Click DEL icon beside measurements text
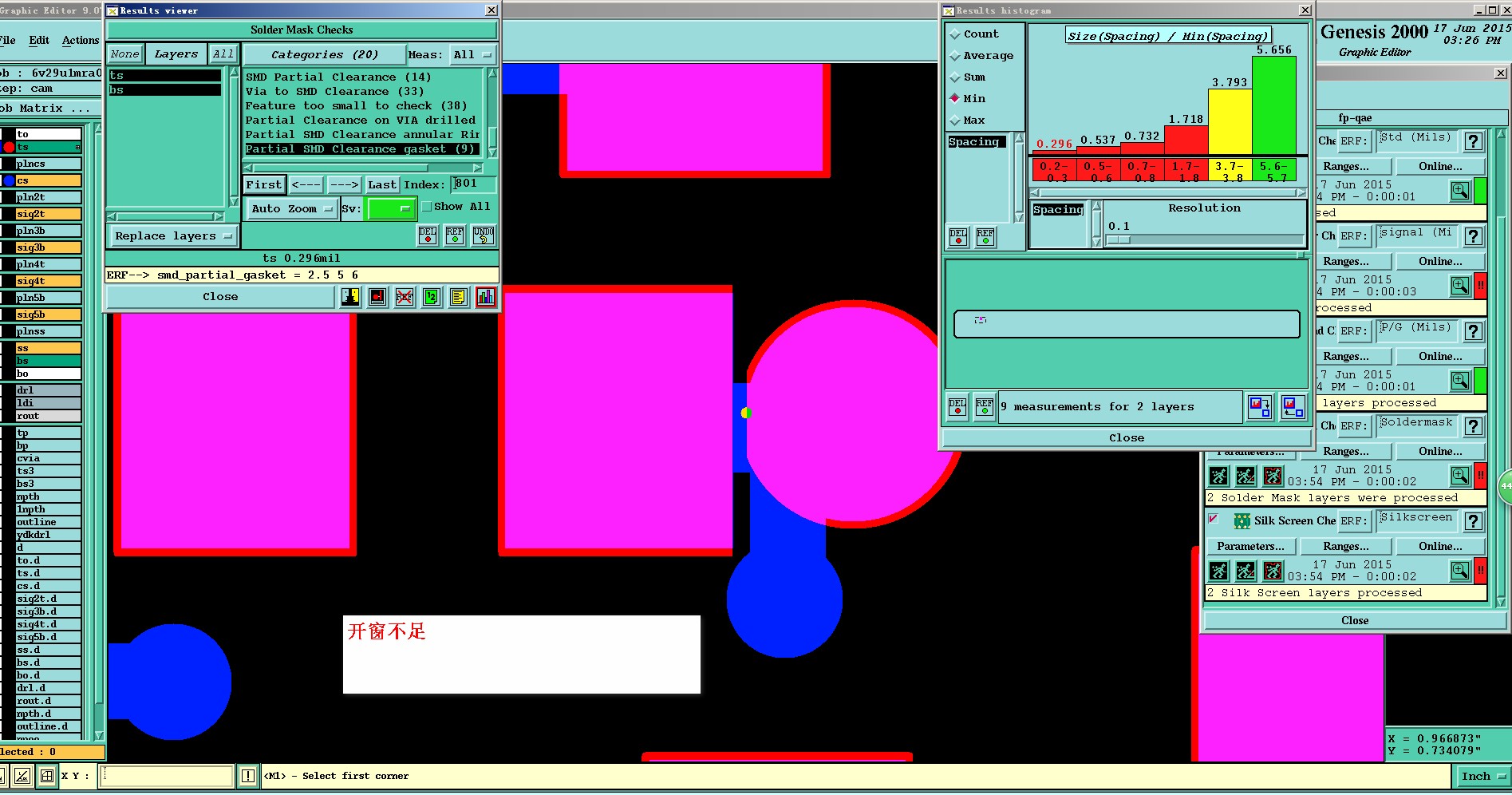This screenshot has width=1512, height=795. [x=957, y=407]
